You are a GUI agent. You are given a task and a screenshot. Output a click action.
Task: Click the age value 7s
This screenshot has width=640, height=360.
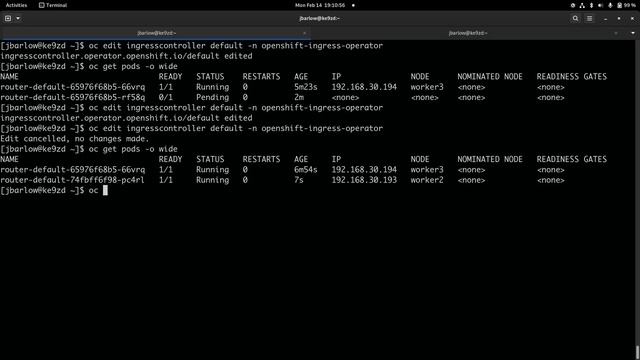click(299, 180)
